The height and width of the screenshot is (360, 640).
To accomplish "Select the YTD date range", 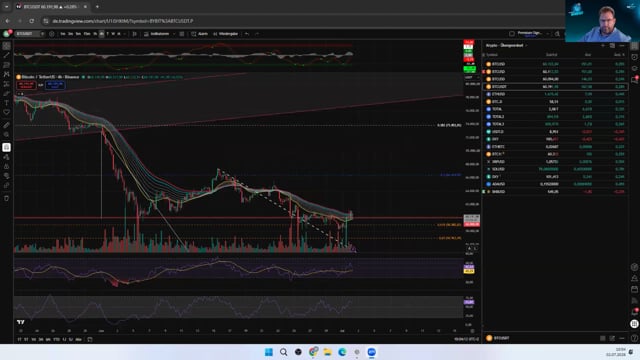I will point(56,339).
